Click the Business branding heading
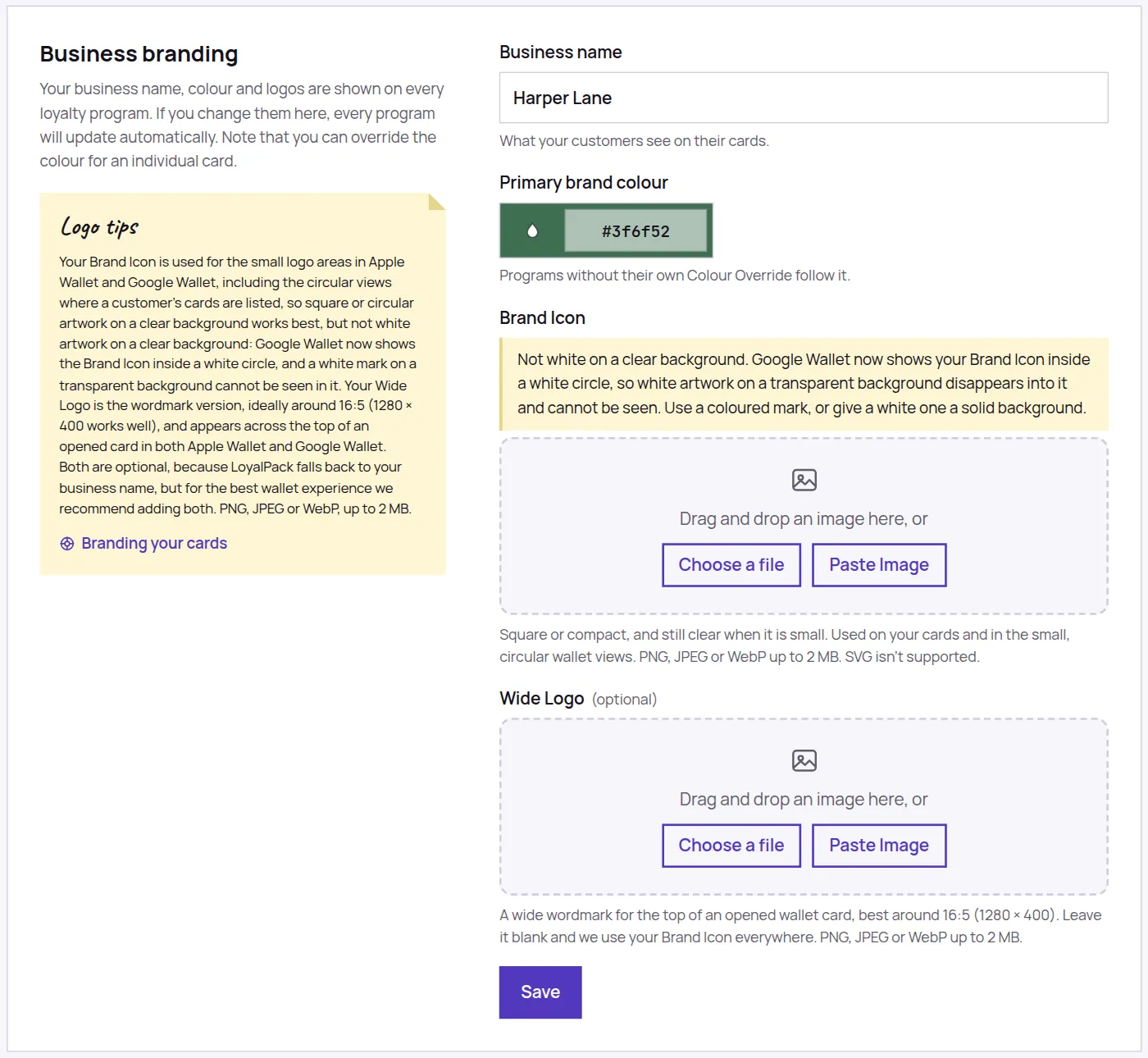The height and width of the screenshot is (1058, 1148). click(x=139, y=54)
